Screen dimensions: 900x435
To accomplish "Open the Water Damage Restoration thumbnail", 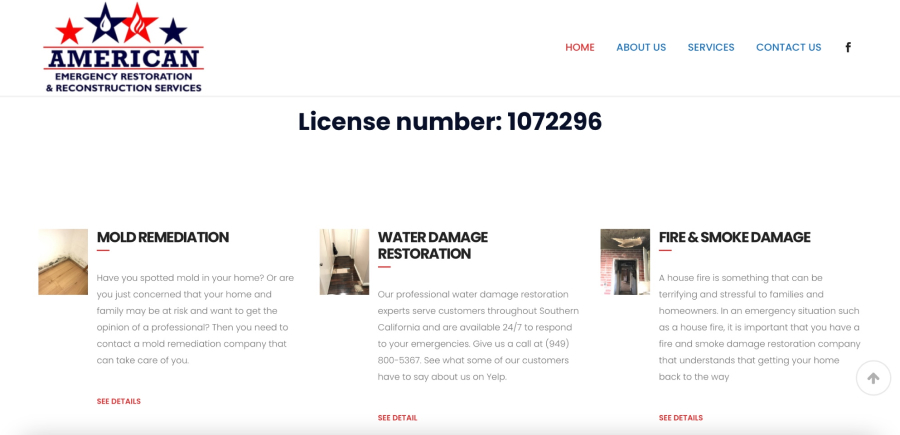I will click(344, 262).
